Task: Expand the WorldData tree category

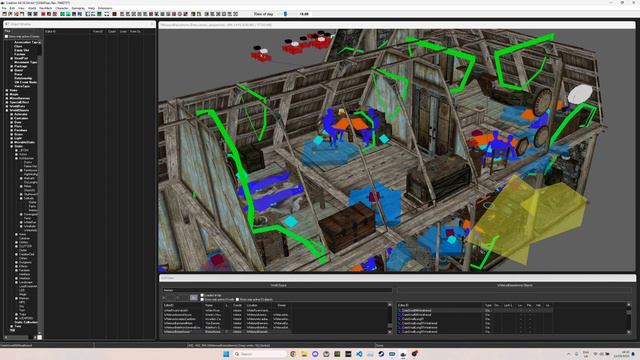Action: (7, 106)
